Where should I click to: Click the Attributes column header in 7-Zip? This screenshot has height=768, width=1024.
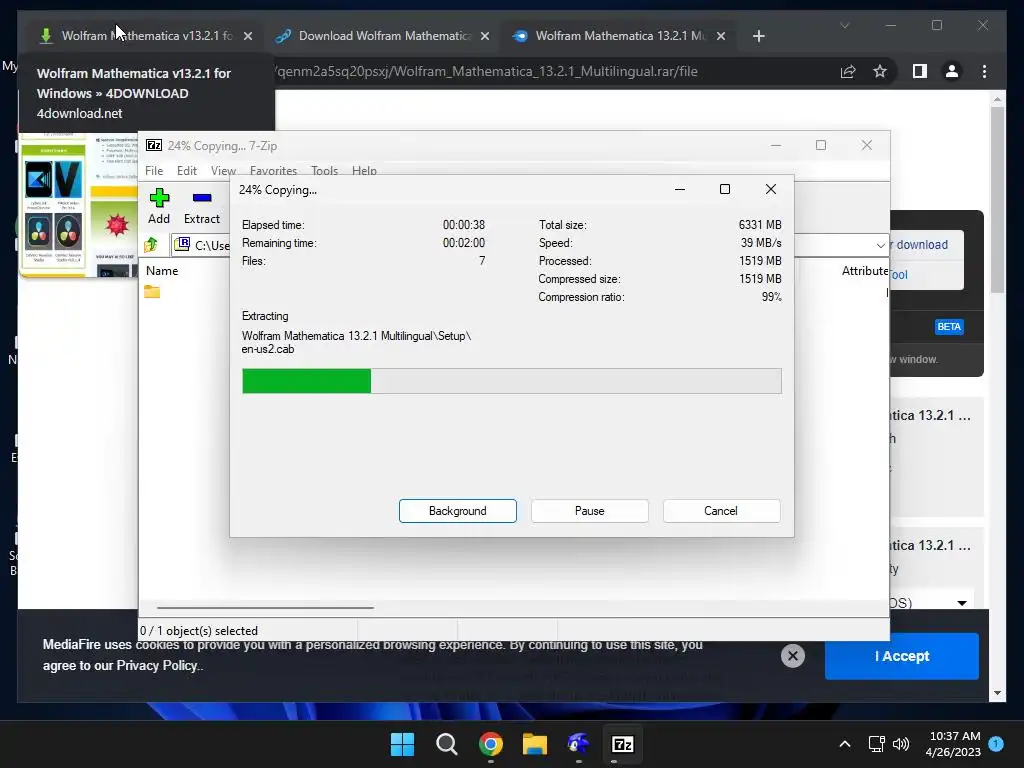coord(865,270)
